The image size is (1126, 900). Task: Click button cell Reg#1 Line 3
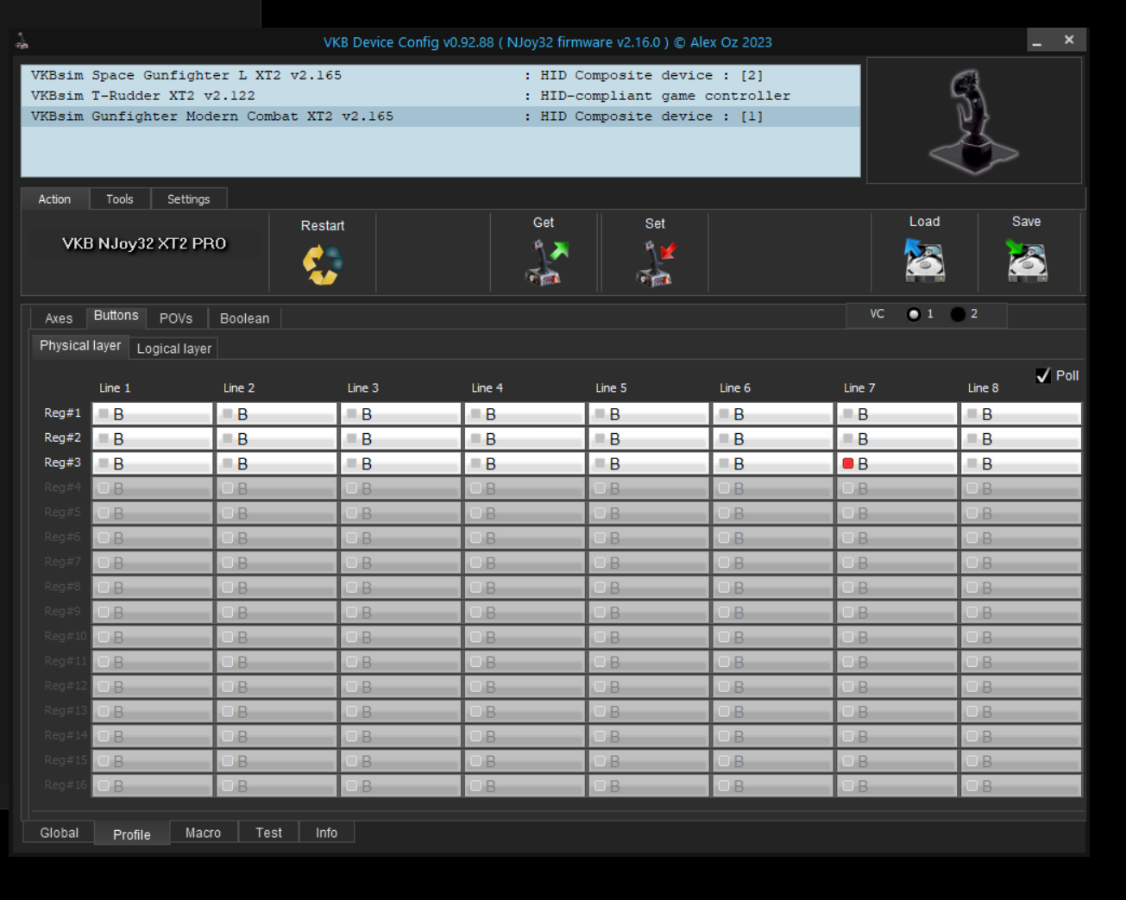pyautogui.click(x=400, y=414)
